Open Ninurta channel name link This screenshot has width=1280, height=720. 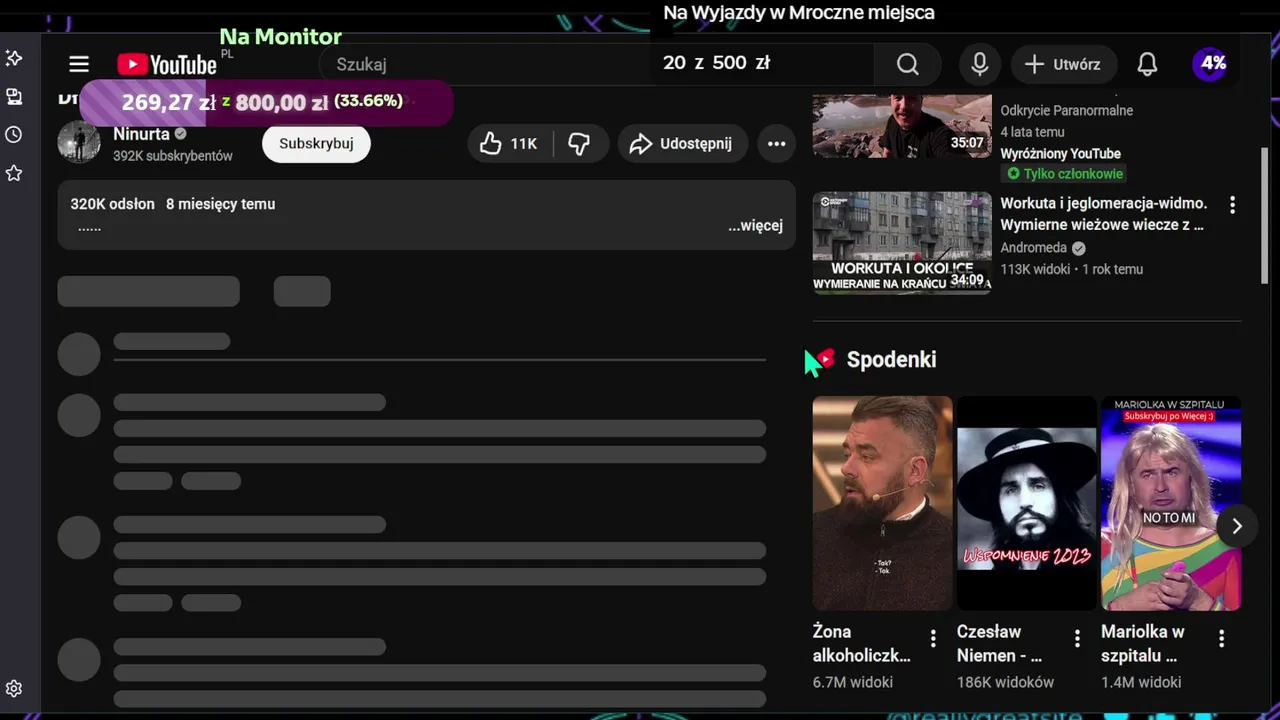[x=141, y=134]
